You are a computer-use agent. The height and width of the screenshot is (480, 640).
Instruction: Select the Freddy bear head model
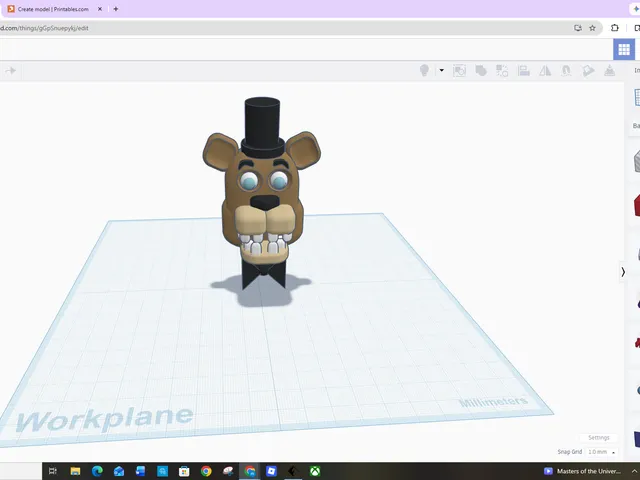click(262, 192)
